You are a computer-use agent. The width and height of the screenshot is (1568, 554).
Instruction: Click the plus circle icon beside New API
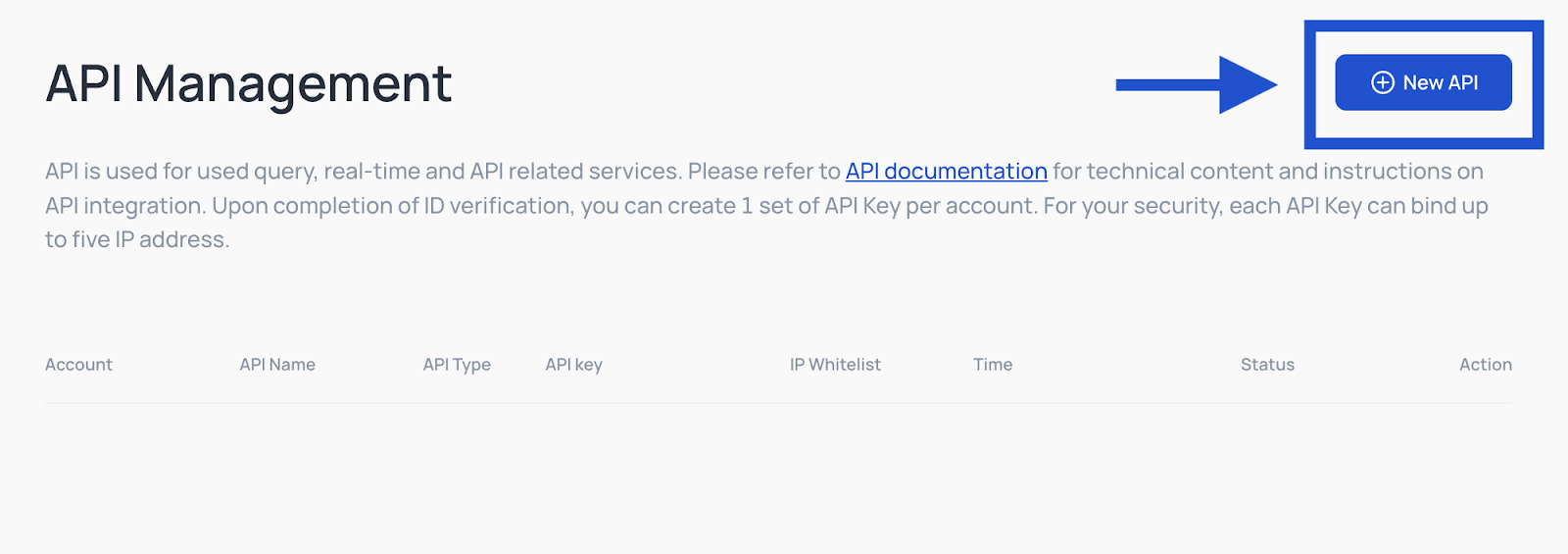pyautogui.click(x=1383, y=83)
